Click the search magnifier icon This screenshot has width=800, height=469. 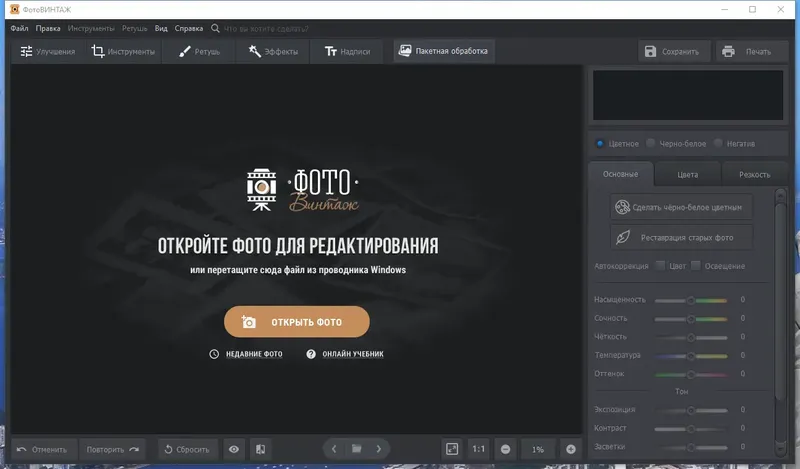pyautogui.click(x=215, y=29)
